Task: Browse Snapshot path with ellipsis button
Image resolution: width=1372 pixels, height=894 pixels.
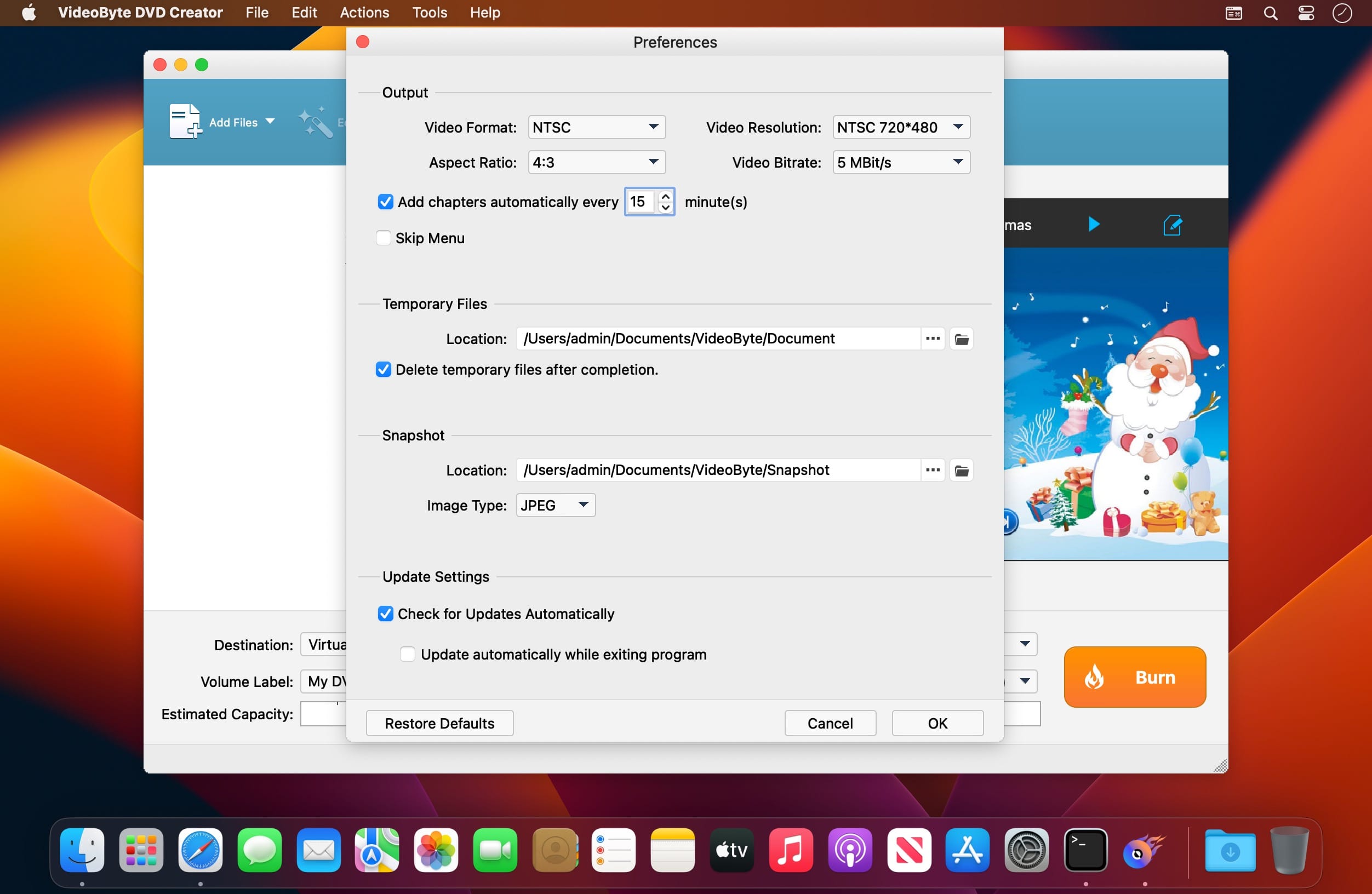Action: (932, 471)
